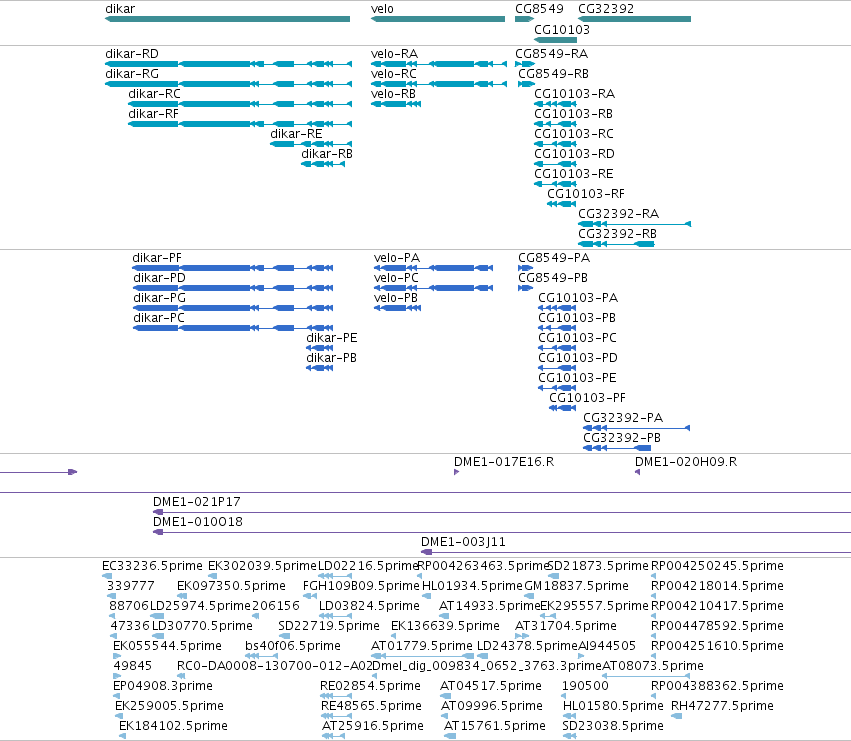Image resolution: width=851 pixels, height=741 pixels.
Task: Select the CG32392-PA protein feature
Action: click(x=637, y=428)
